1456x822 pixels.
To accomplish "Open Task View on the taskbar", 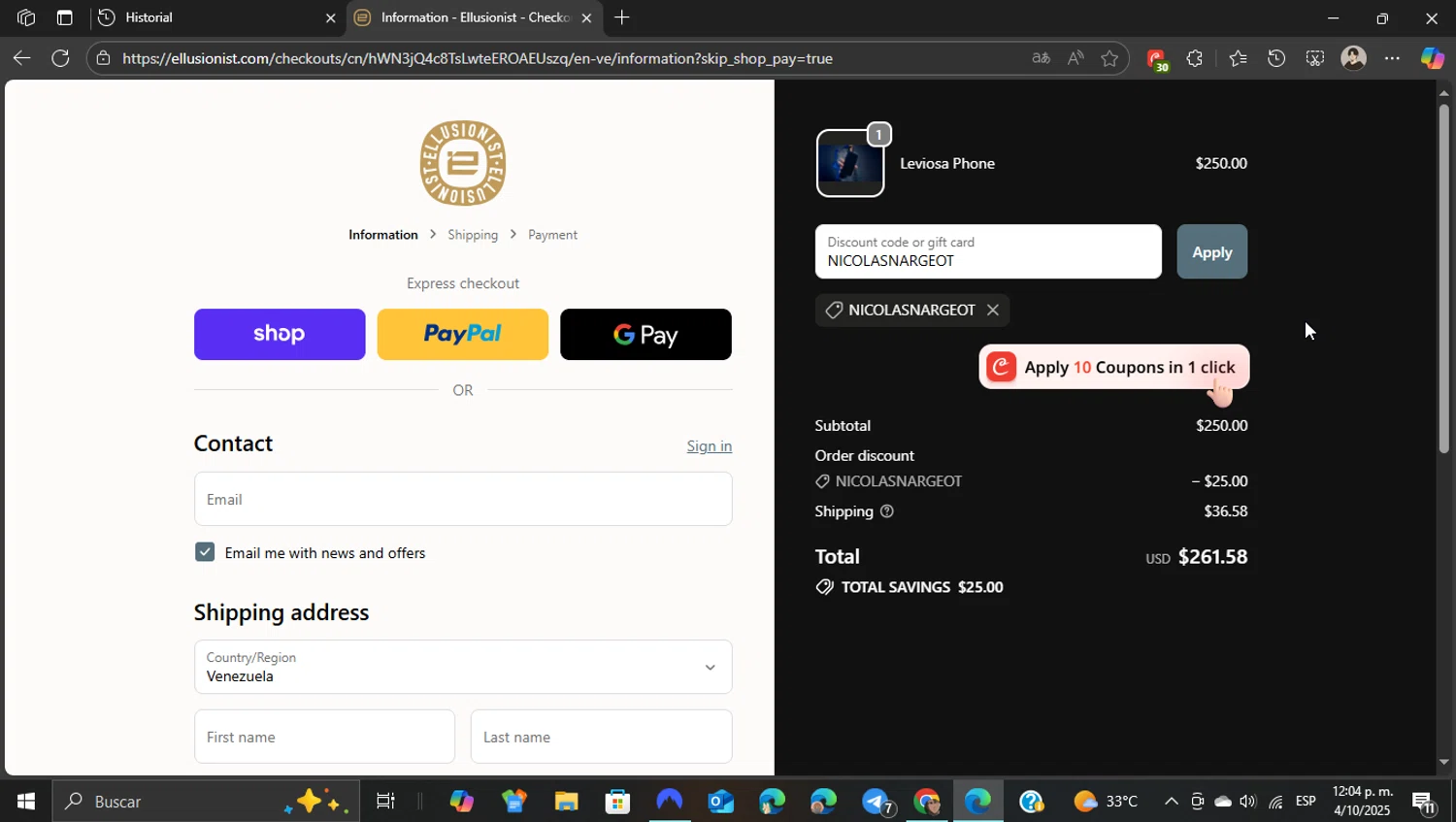I will coord(385,802).
